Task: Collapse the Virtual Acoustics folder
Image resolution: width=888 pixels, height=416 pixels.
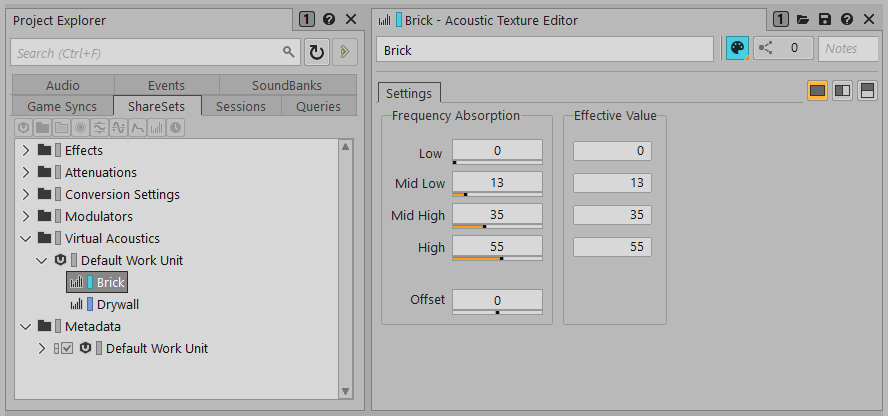Action: (26, 238)
